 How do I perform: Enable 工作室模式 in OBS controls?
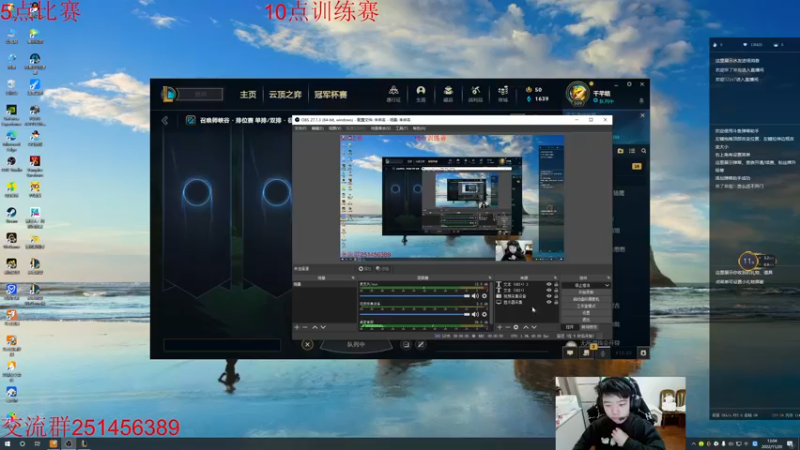click(x=586, y=306)
